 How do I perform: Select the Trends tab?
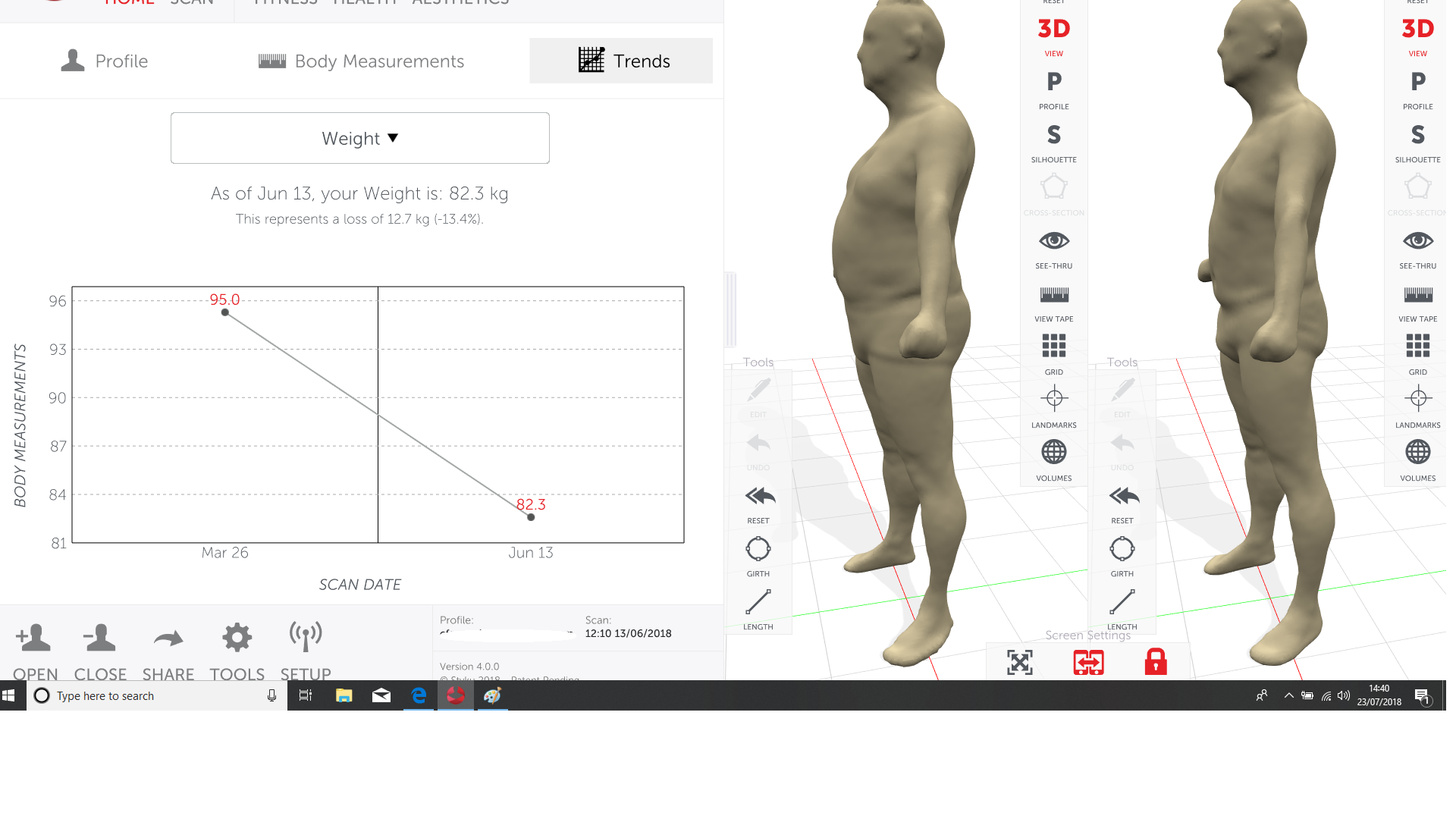pyautogui.click(x=621, y=61)
